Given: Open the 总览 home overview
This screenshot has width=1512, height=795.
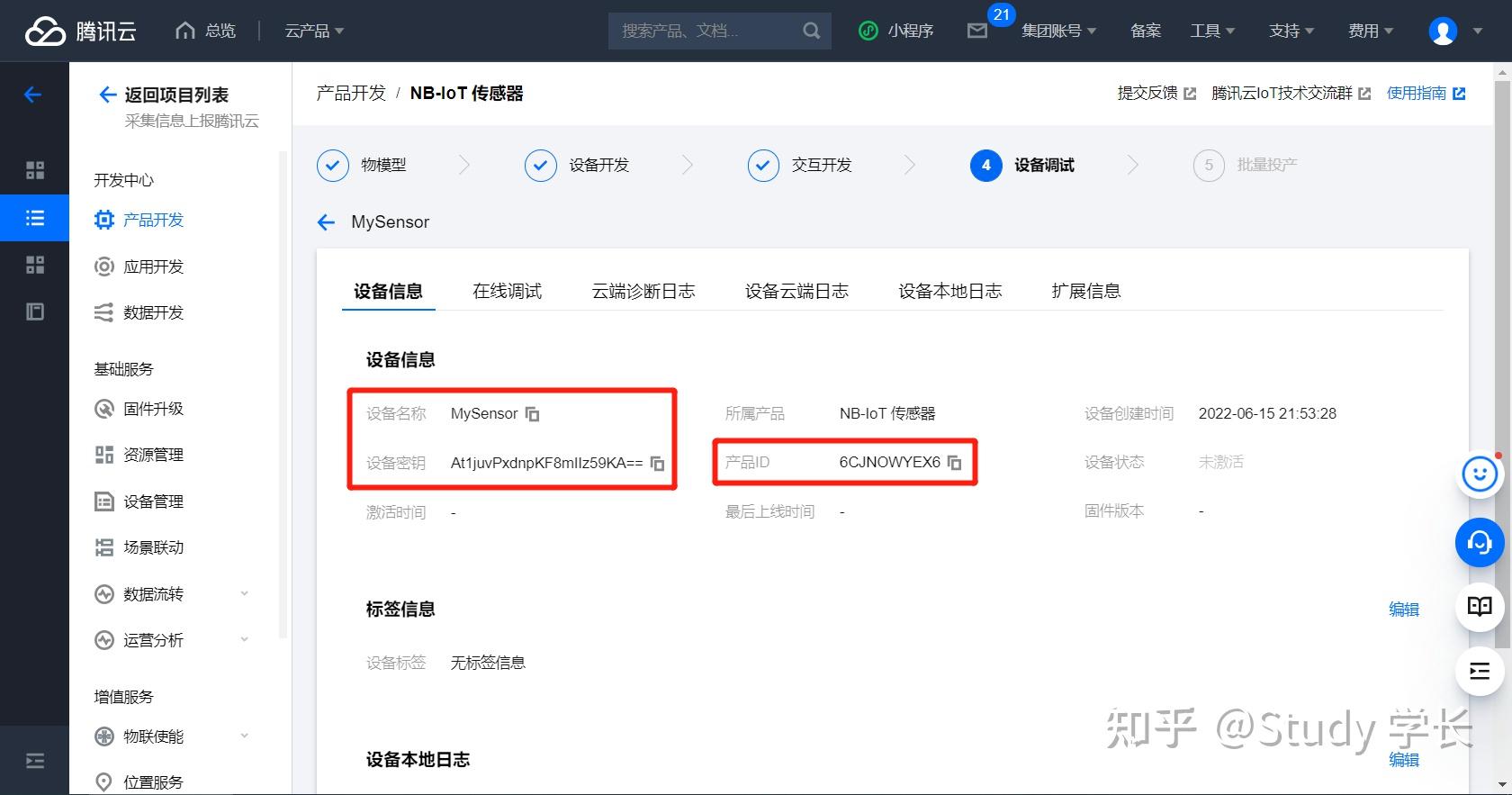Looking at the screenshot, I should (205, 31).
